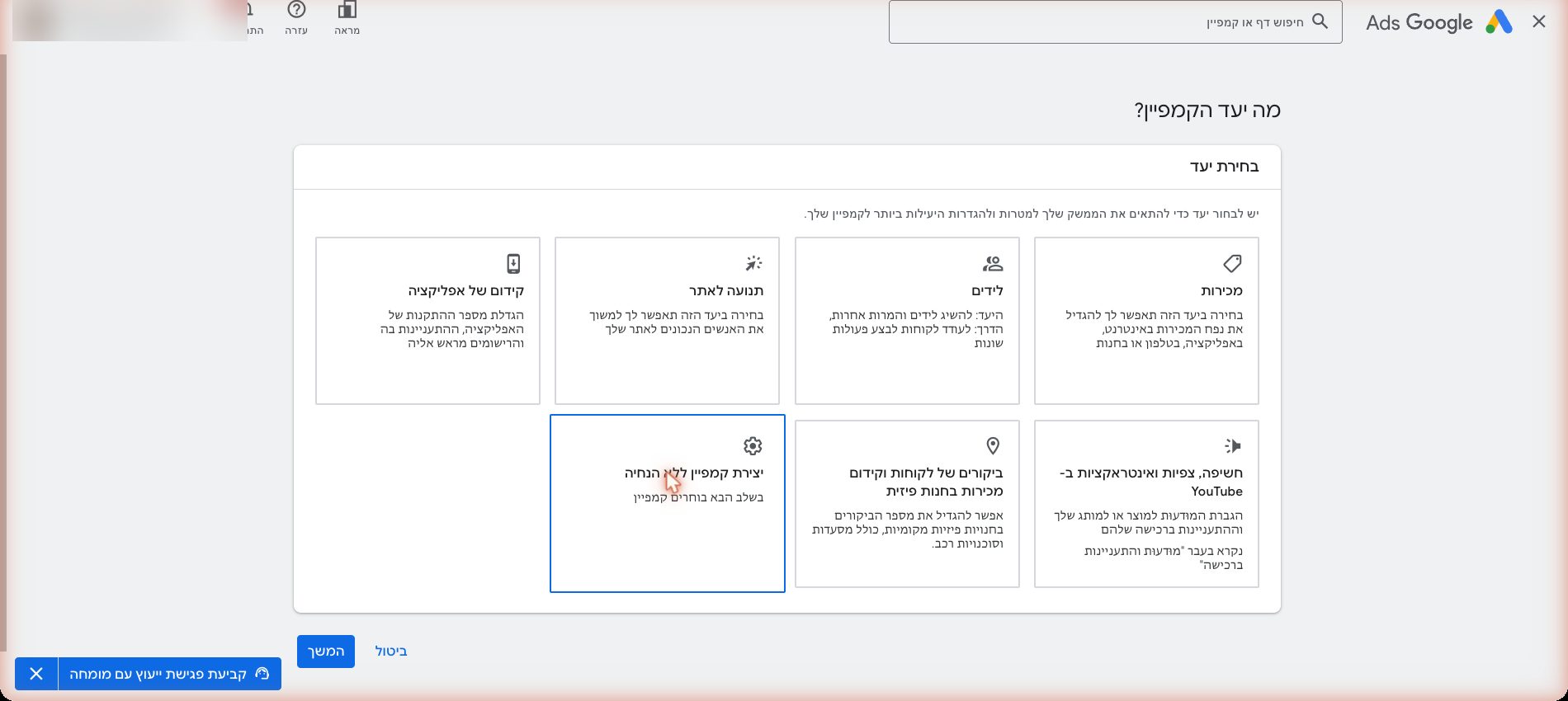Open the מראה appearance icon
Viewport: 1568px width, 701px height.
[347, 11]
